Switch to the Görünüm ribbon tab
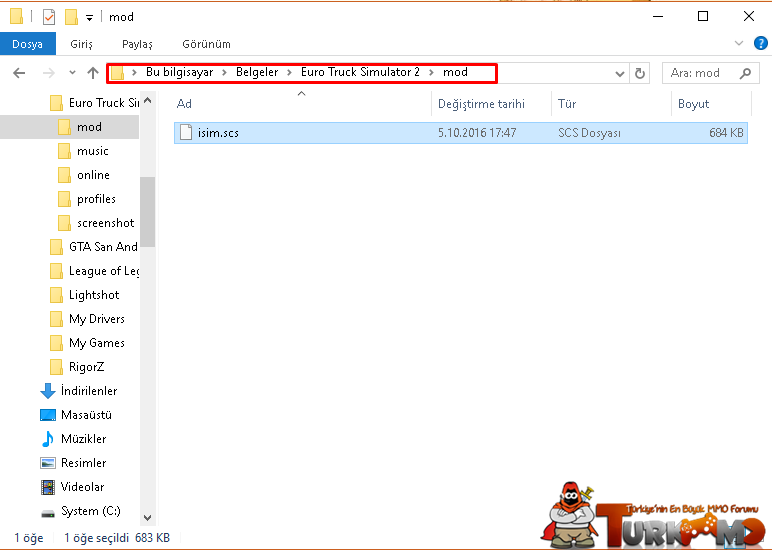Screen dimensions: 772x550 (x=206, y=44)
